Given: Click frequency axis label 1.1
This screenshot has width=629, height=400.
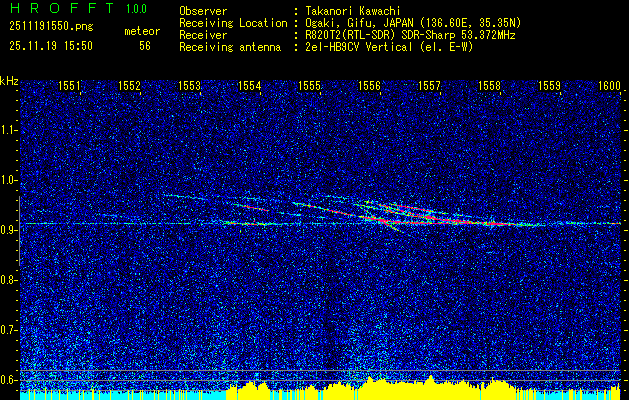Looking at the screenshot, I should (8, 130).
